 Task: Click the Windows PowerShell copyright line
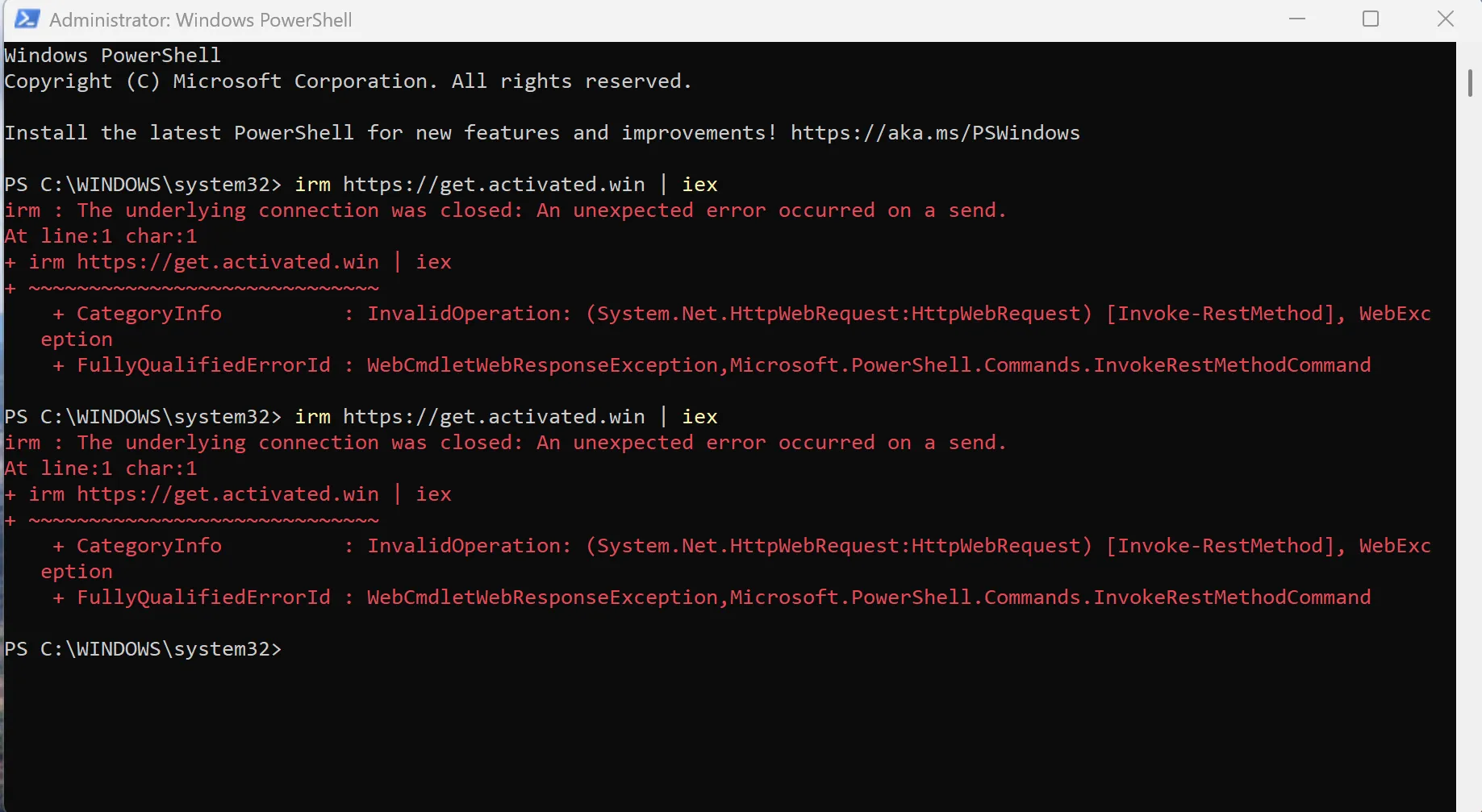click(x=347, y=81)
